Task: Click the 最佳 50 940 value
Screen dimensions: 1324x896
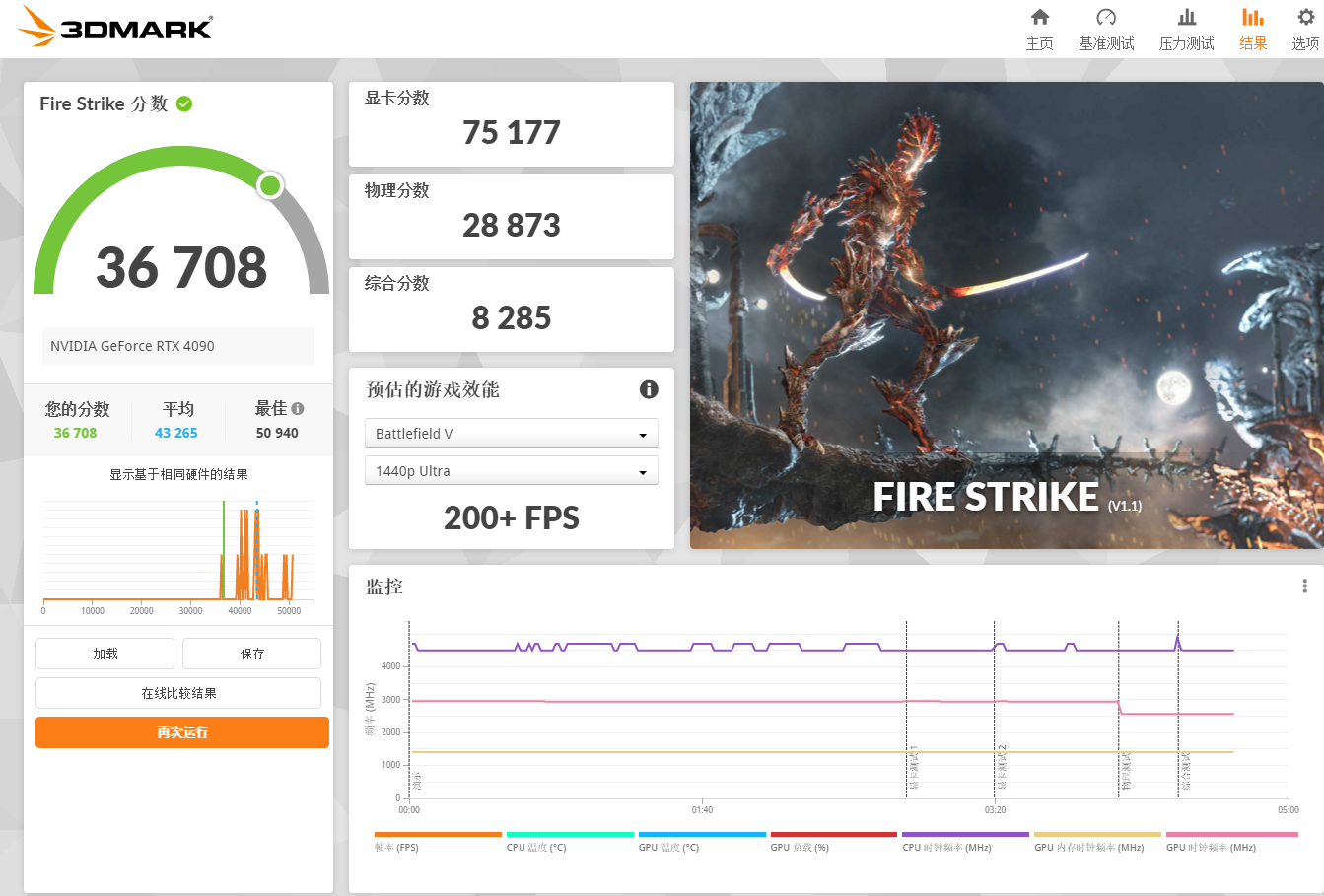Action: [277, 433]
